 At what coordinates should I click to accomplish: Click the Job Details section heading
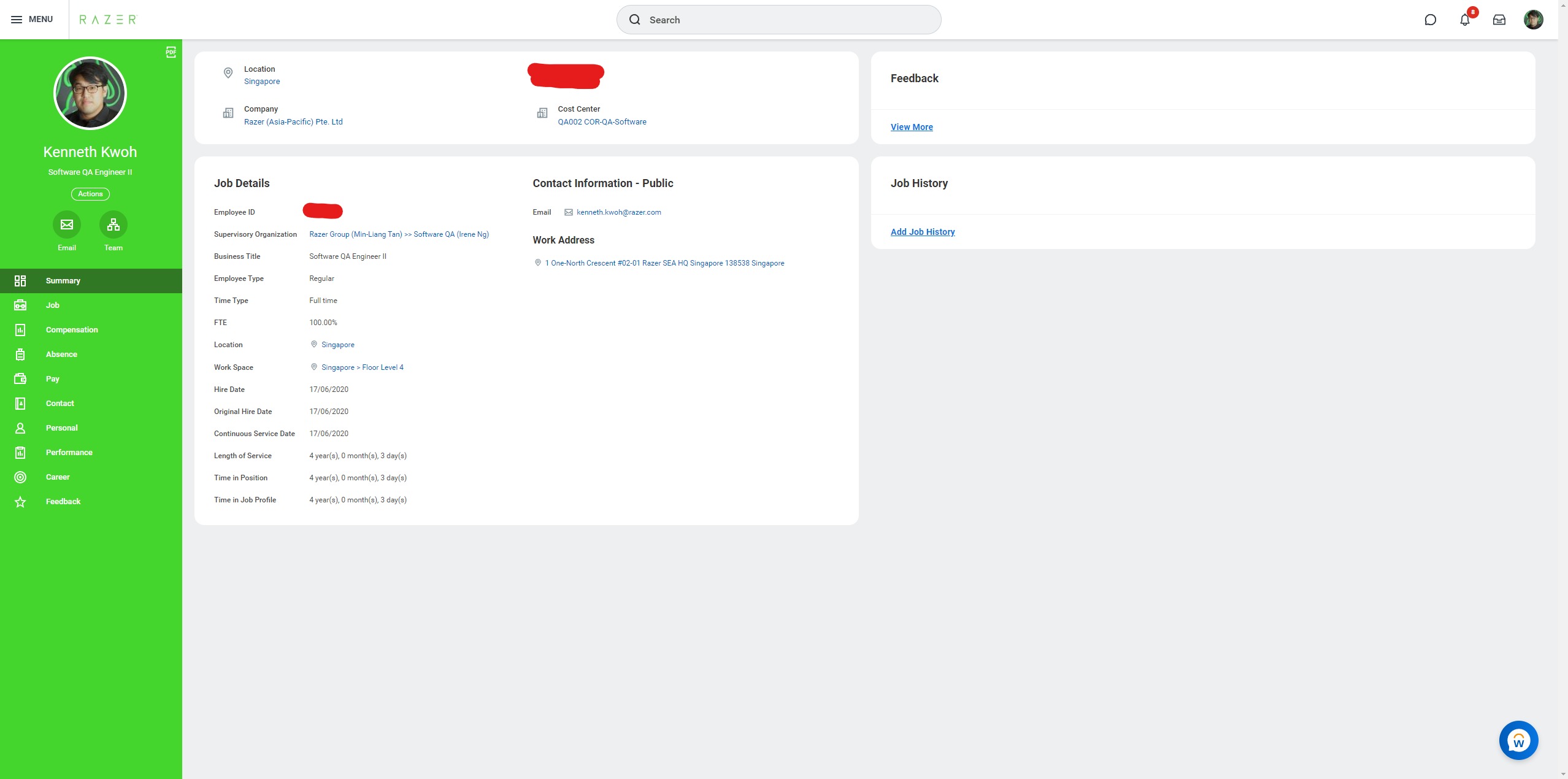[242, 183]
